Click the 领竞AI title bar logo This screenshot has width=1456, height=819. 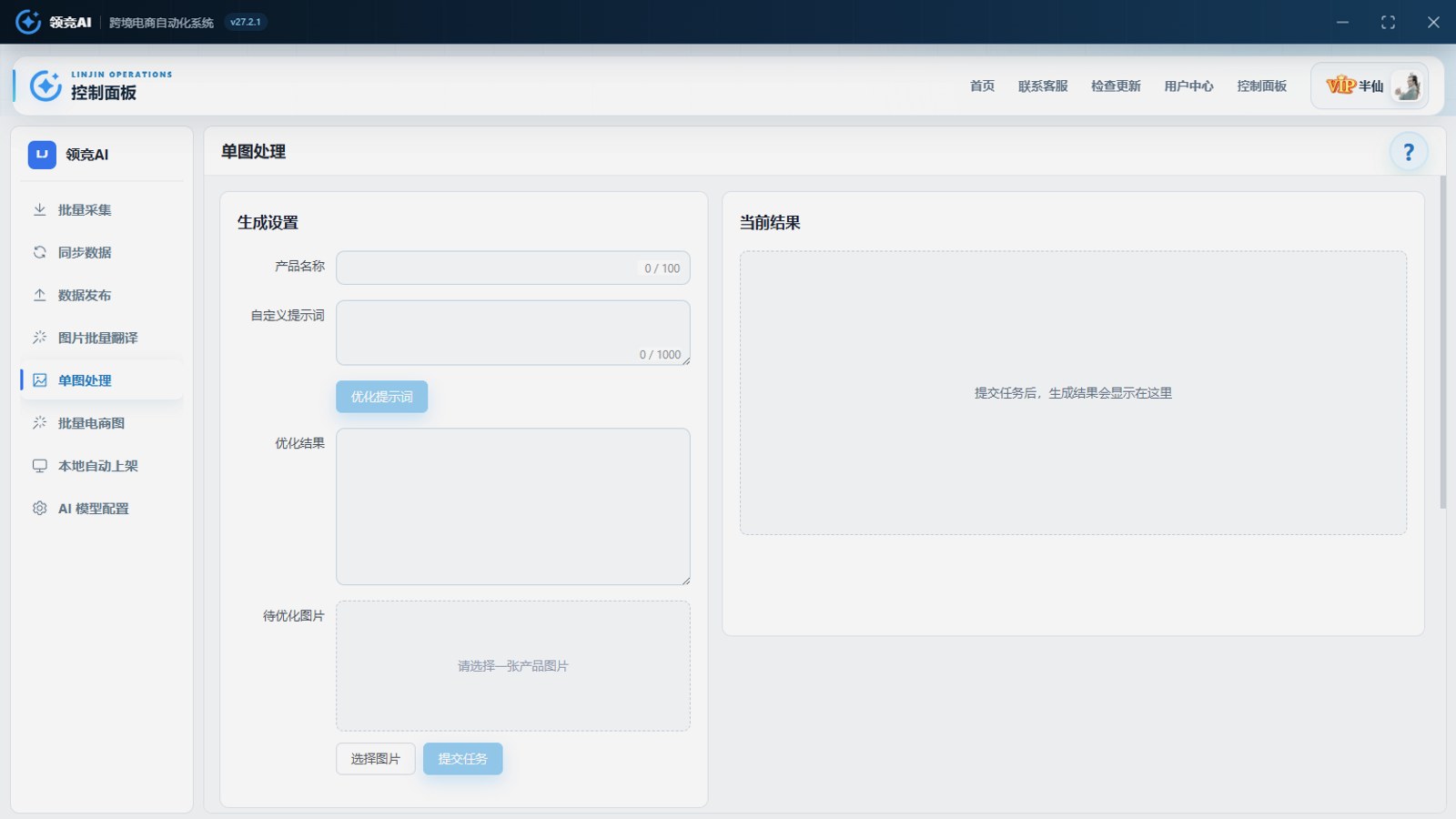tap(28, 22)
